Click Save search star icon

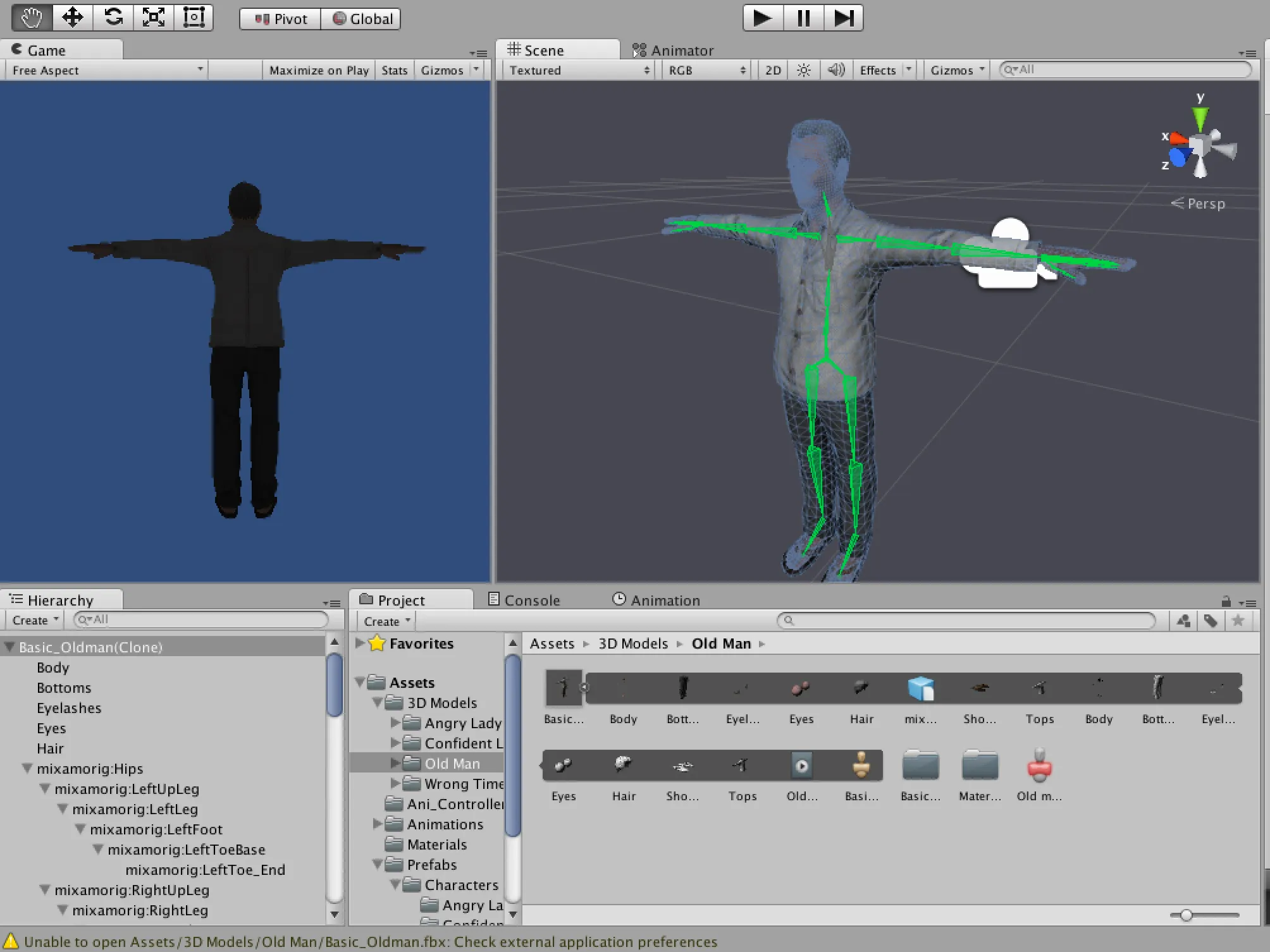coord(1238,621)
